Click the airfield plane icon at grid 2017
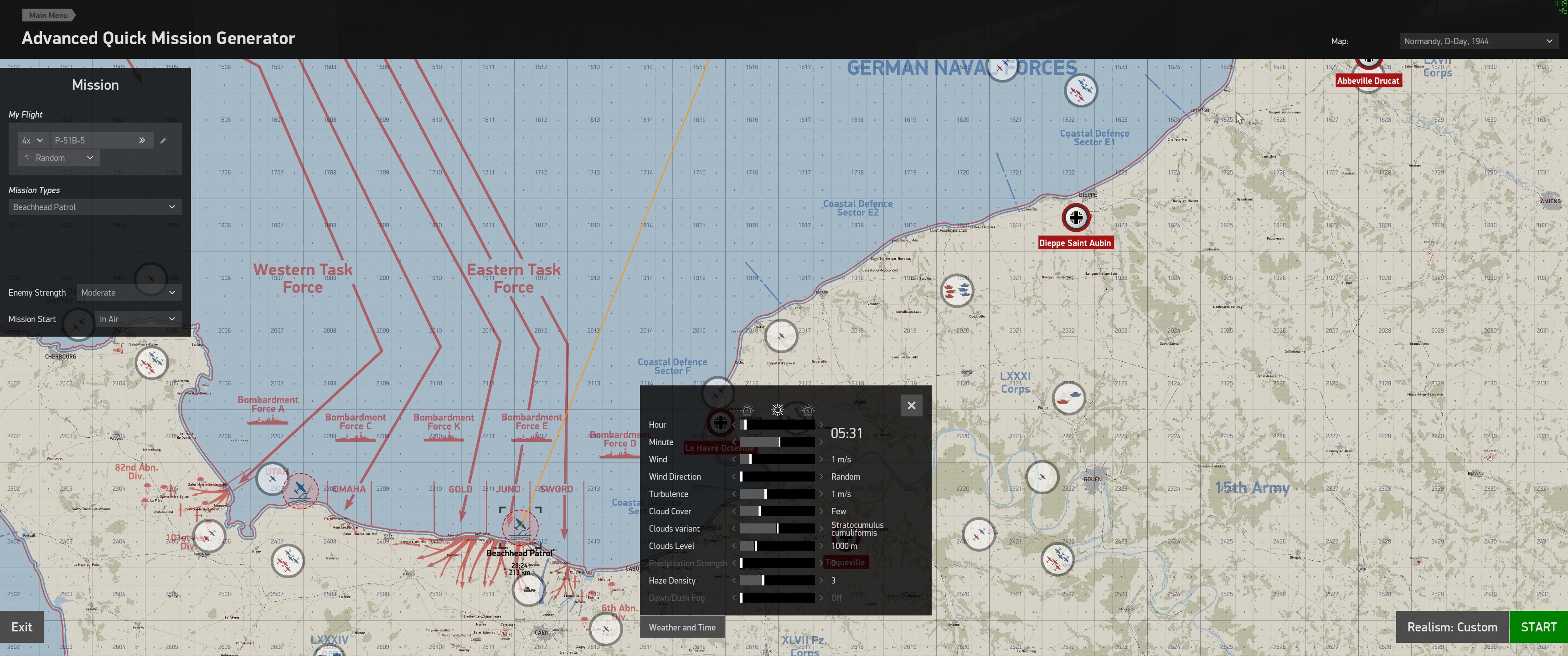The height and width of the screenshot is (656, 1568). (781, 335)
